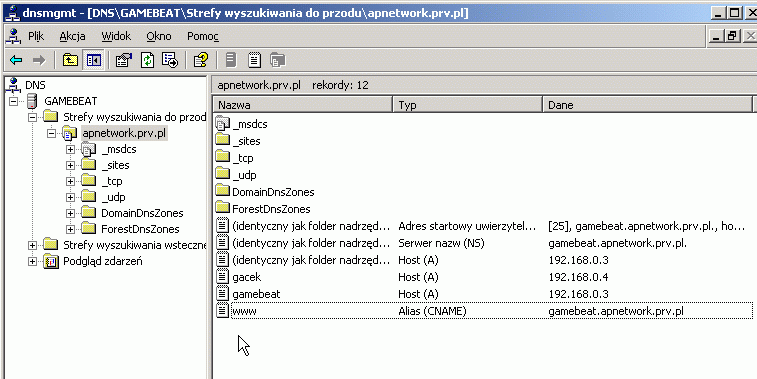
Task: Go back with the left arrow toolbar icon
Action: point(16,60)
